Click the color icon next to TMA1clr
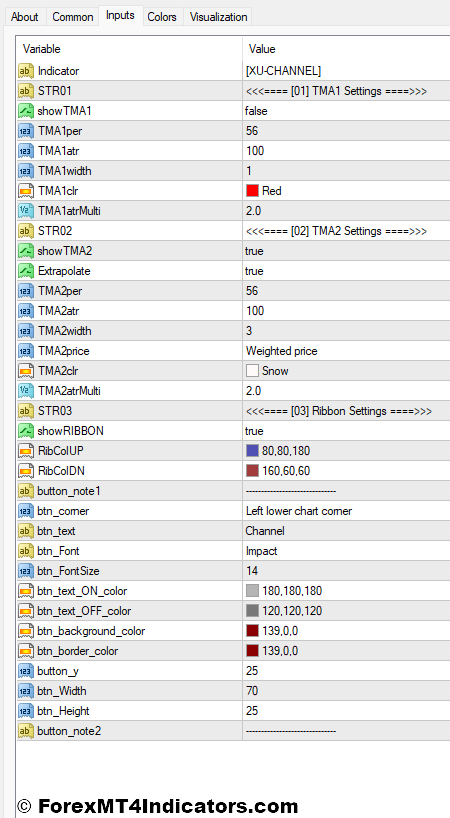450x818 pixels. click(26, 191)
